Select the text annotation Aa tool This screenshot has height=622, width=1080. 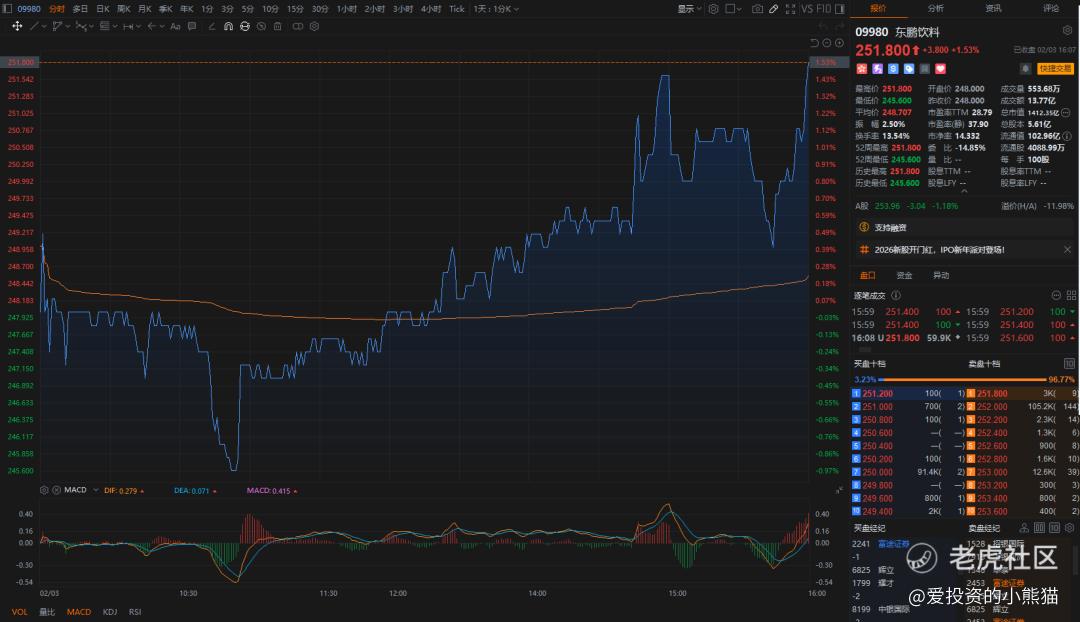pyautogui.click(x=175, y=26)
